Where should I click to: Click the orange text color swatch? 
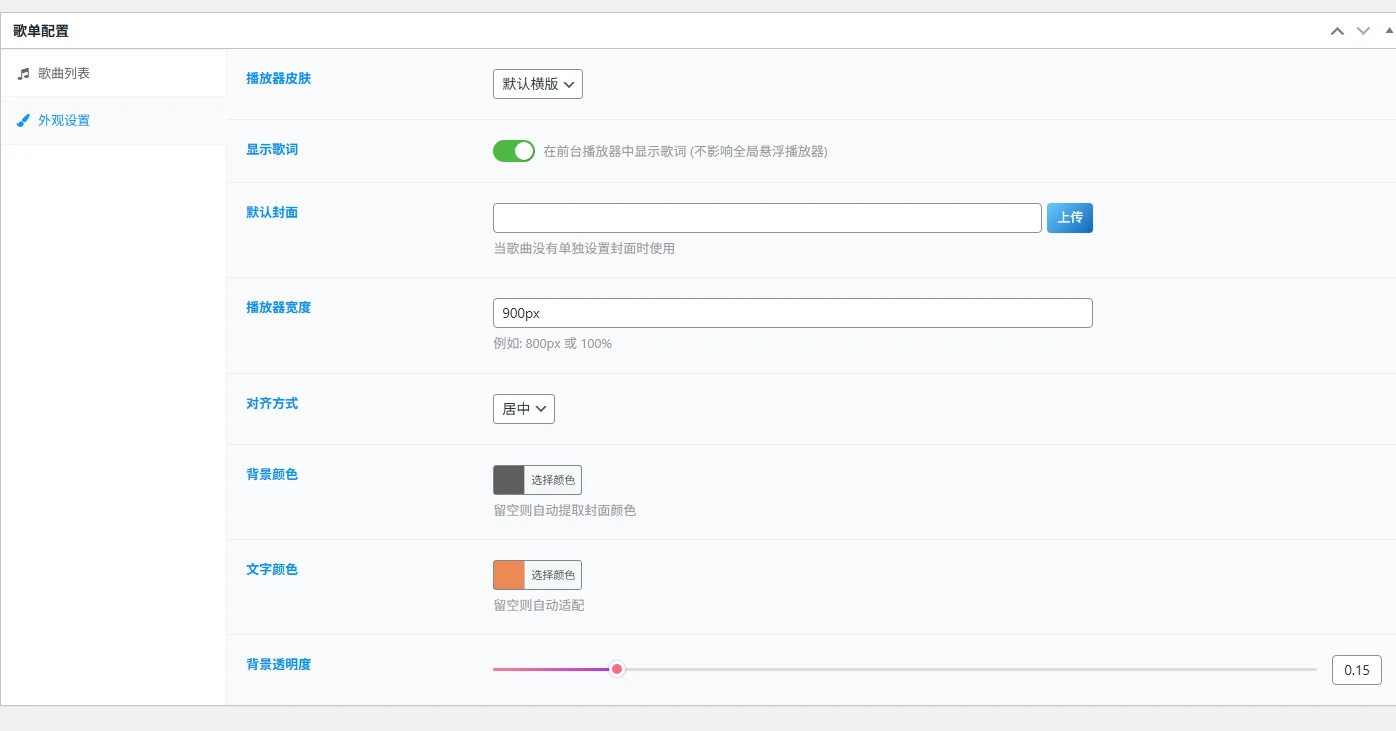tap(507, 574)
